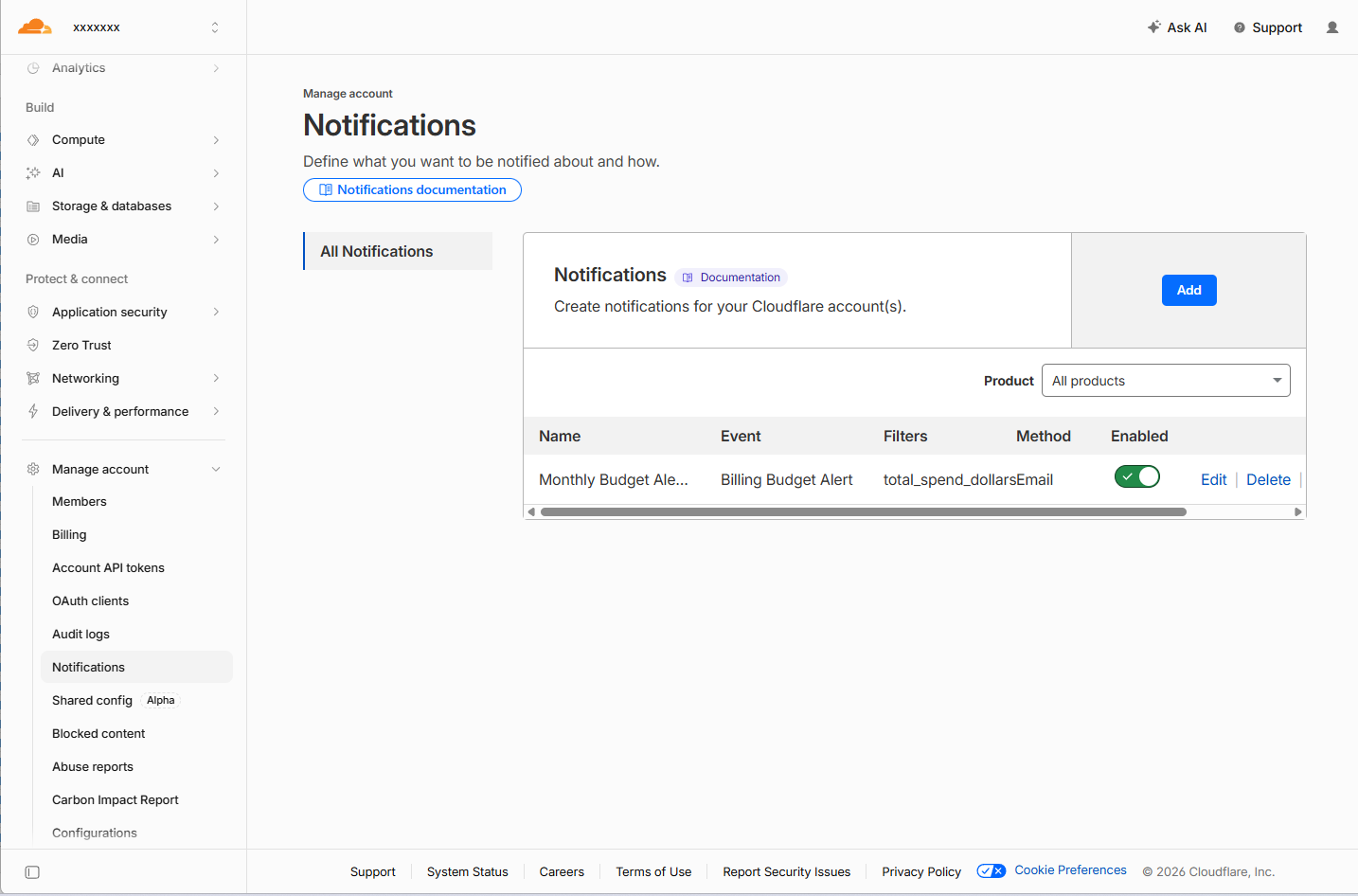Screen dimensions: 1358x896
Task: Click the Storage & databases icon
Action: pyautogui.click(x=33, y=206)
